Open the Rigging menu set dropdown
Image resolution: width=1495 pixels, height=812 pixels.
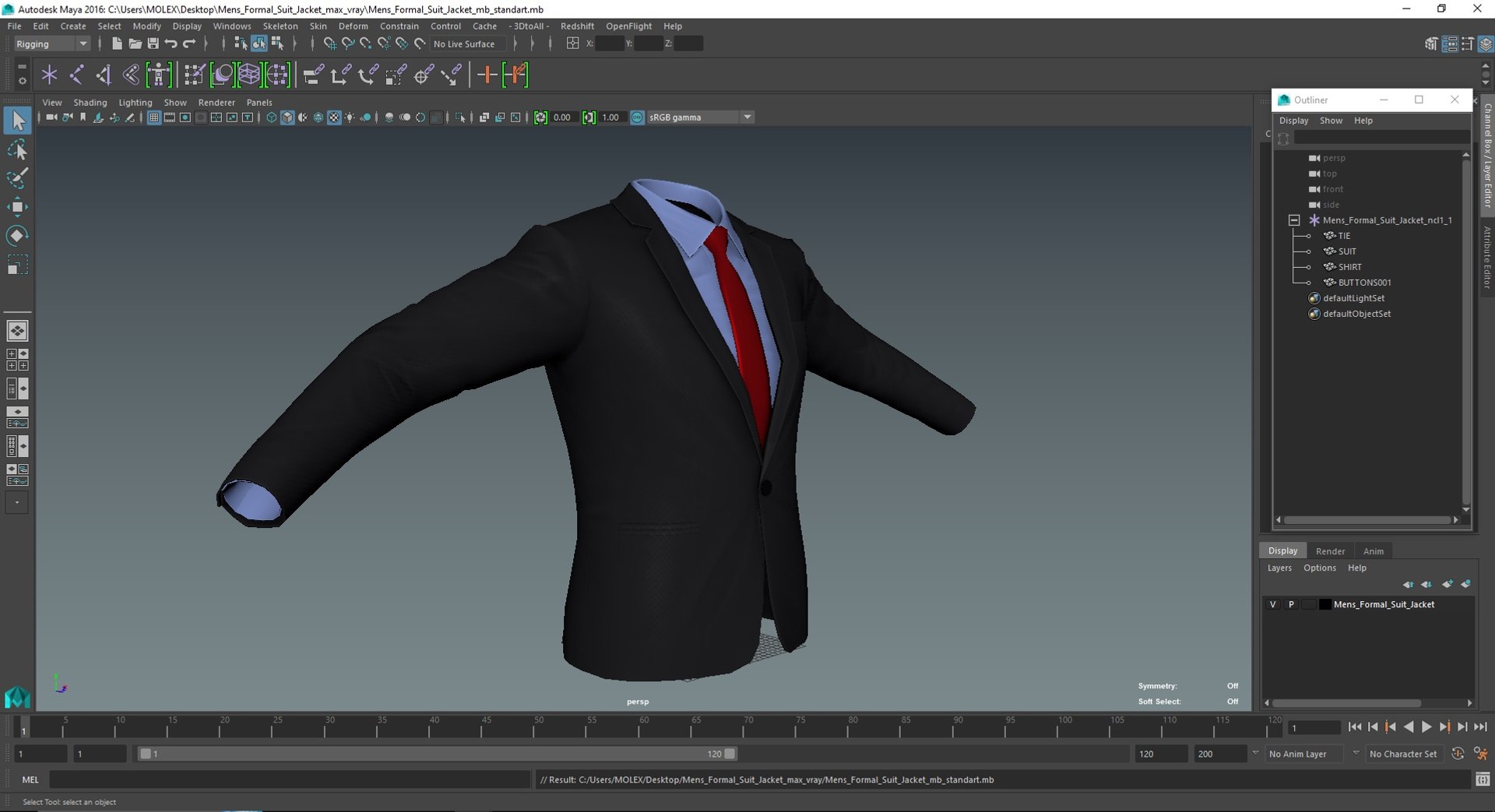coord(51,44)
